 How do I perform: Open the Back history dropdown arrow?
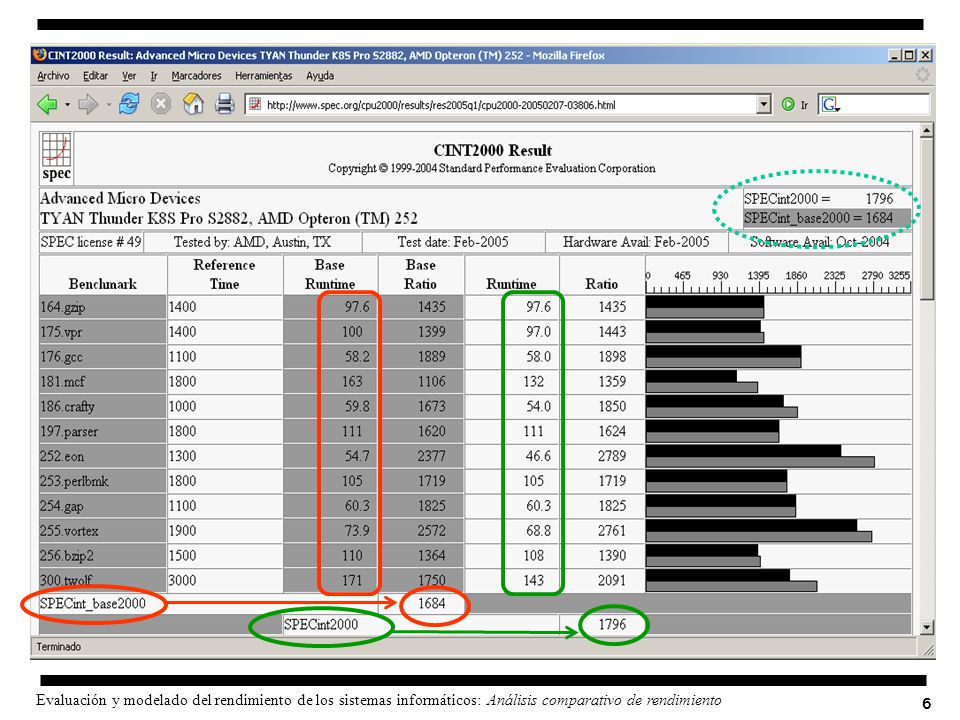point(67,105)
